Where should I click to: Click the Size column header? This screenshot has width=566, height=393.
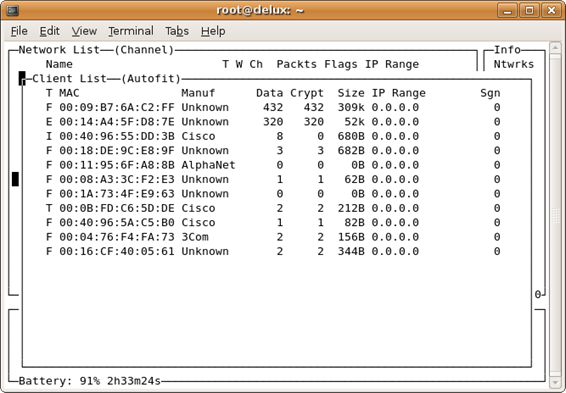click(351, 93)
